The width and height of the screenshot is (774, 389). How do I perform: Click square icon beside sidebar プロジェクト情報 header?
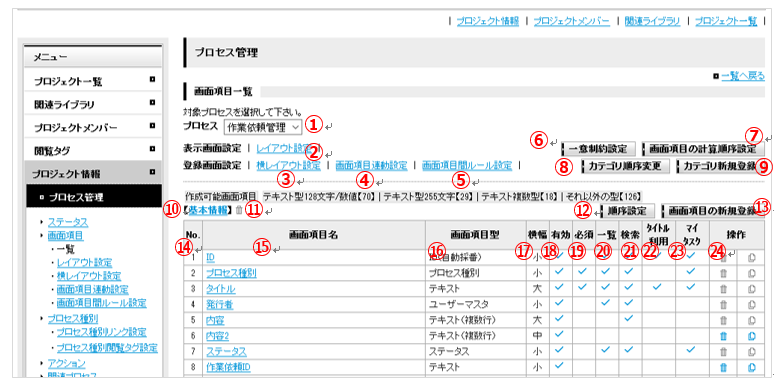tap(153, 172)
